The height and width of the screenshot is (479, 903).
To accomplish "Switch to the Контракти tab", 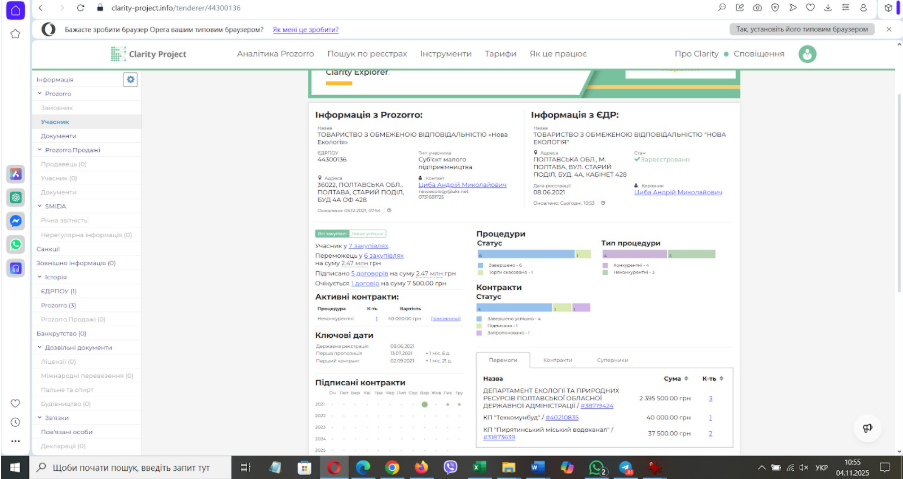I will 557,359.
